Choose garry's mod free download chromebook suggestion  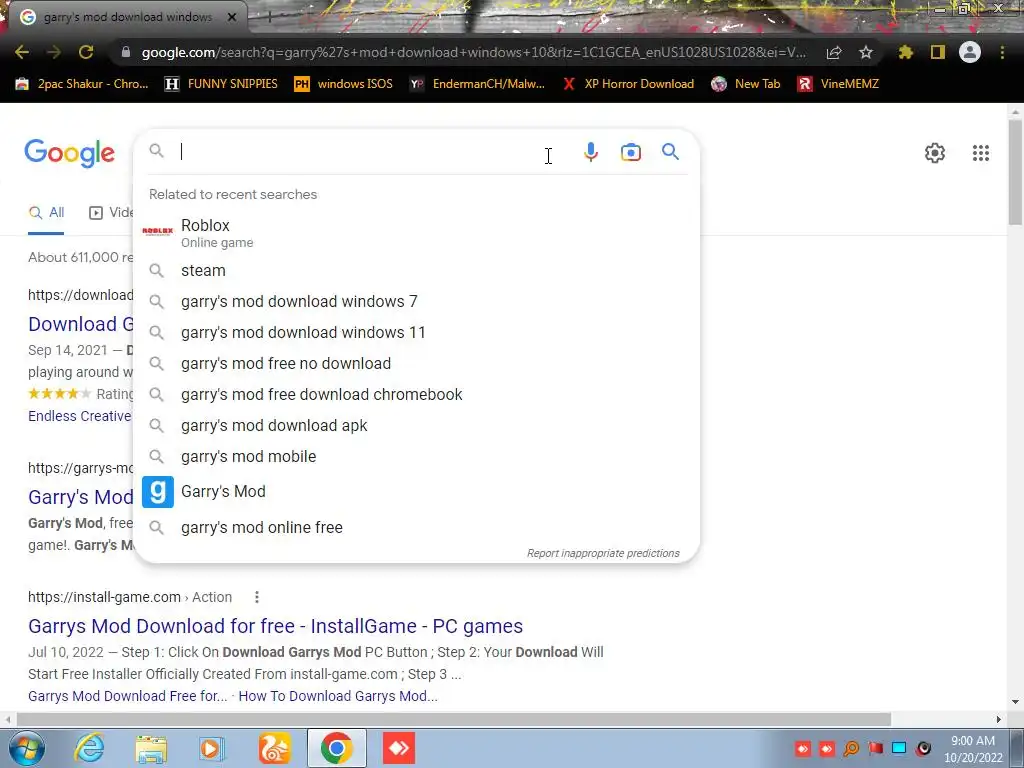pos(417,394)
